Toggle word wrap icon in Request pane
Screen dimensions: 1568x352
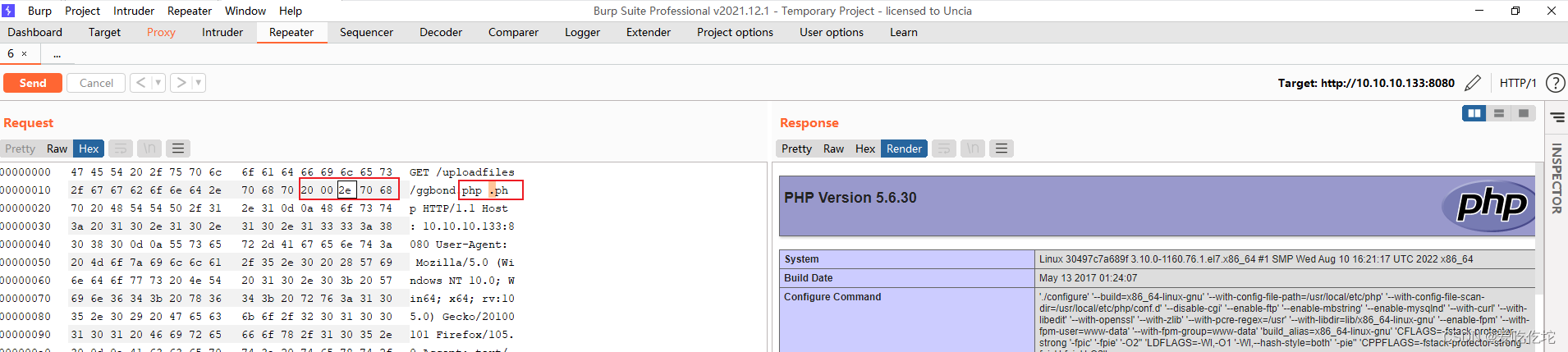pos(121,149)
